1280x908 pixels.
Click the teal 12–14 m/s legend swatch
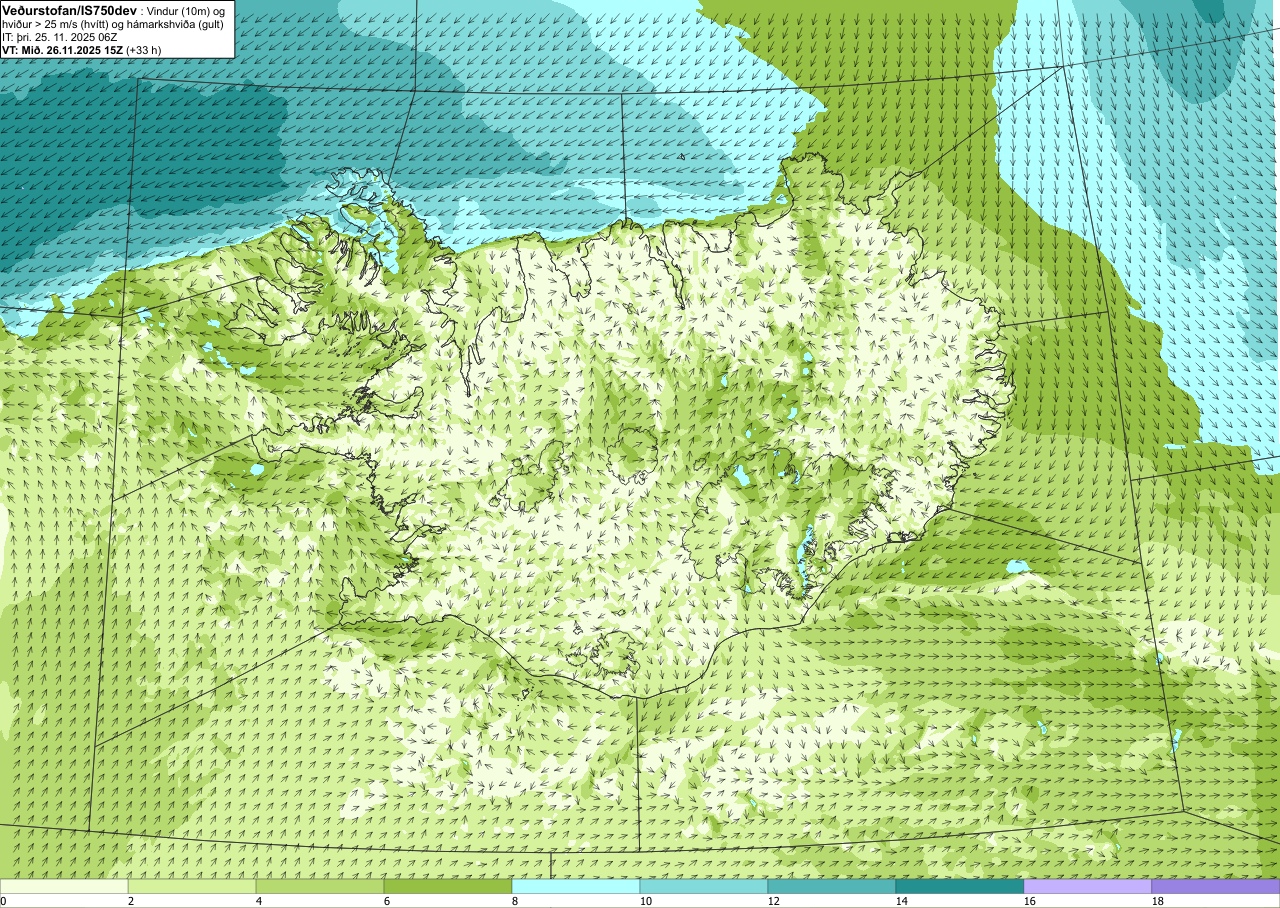coord(832,886)
